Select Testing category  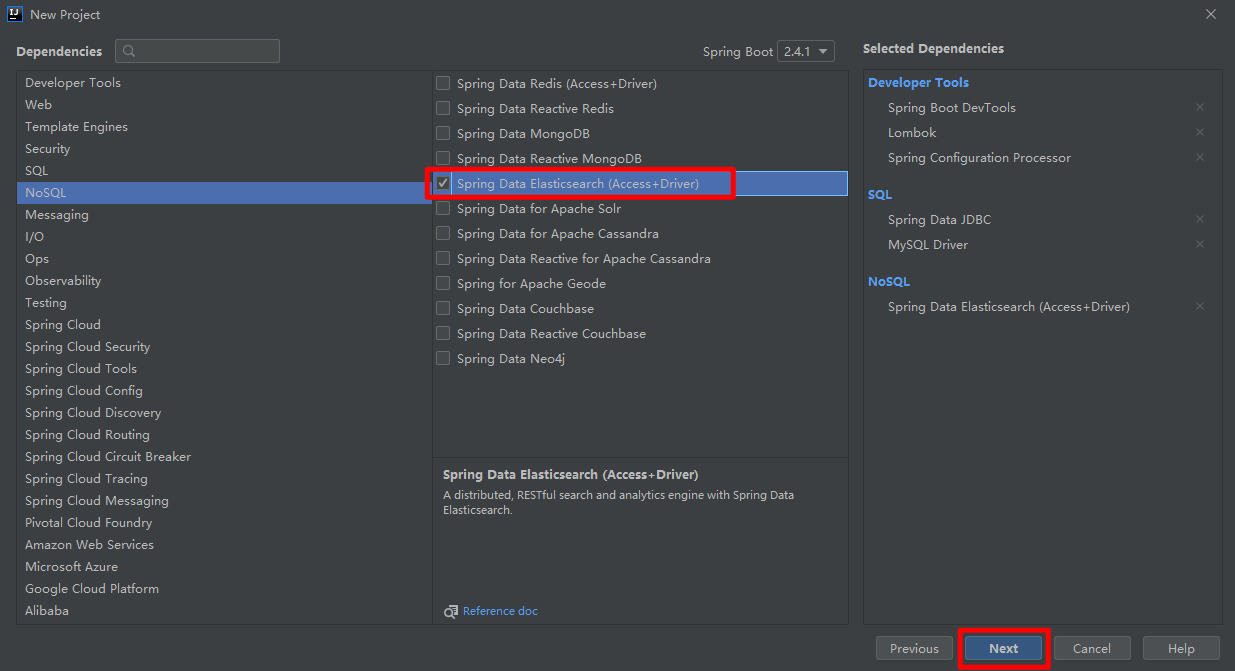224,302
